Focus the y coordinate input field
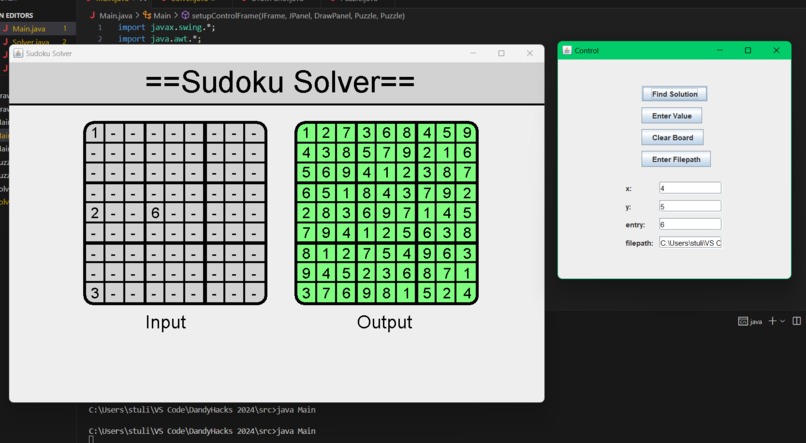806x443 pixels. pos(690,206)
